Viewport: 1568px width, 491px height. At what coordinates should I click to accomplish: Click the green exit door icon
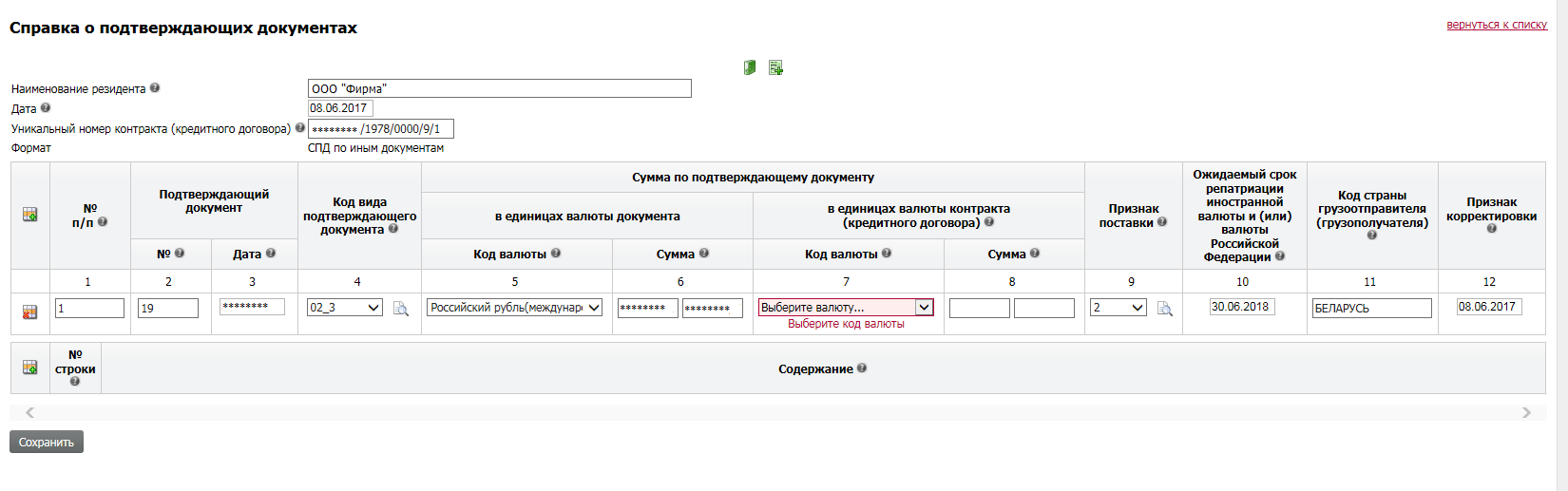click(750, 67)
